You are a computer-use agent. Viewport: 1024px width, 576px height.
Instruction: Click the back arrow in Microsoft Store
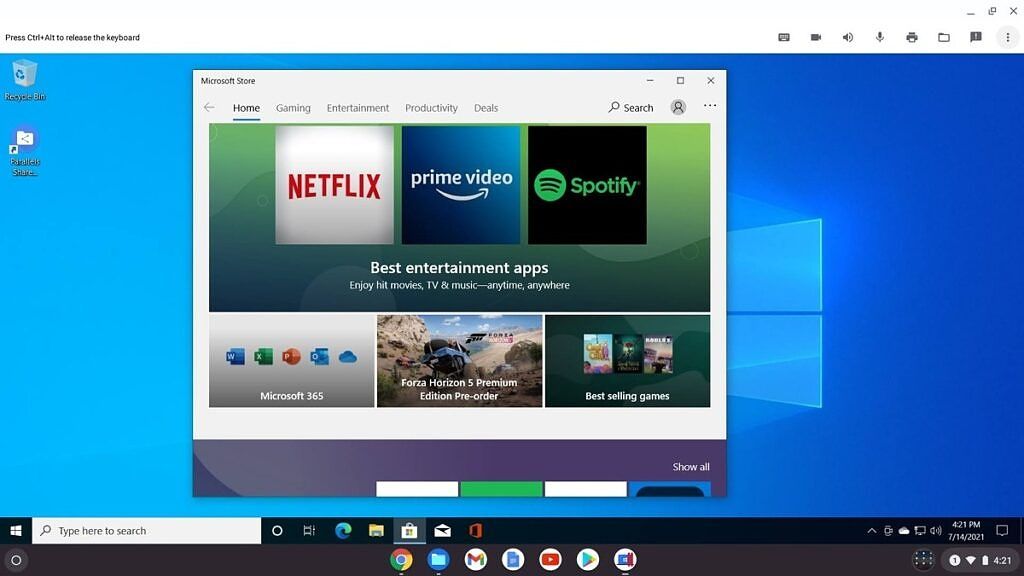pos(209,107)
